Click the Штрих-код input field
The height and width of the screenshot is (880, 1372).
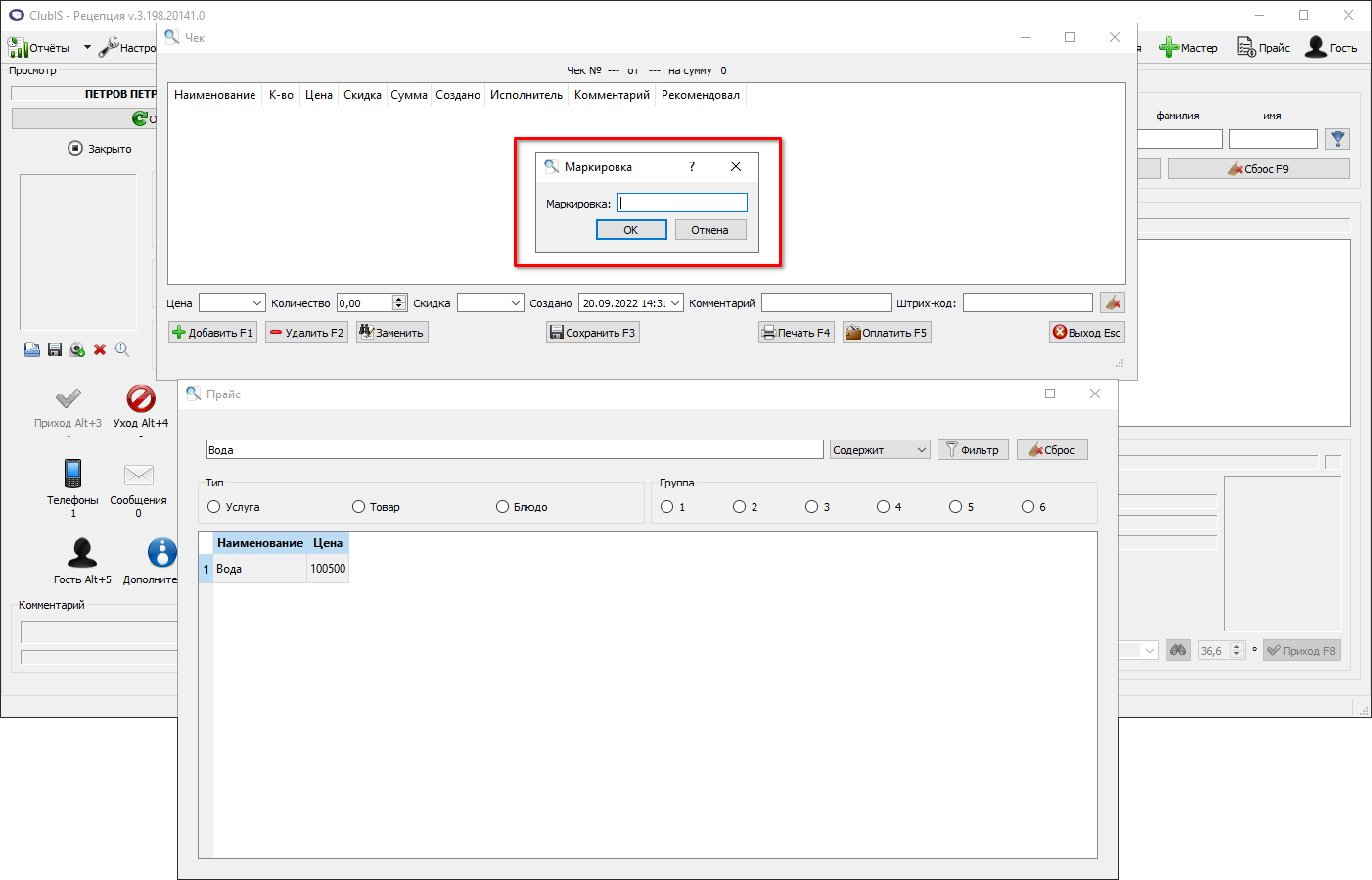click(x=1028, y=303)
